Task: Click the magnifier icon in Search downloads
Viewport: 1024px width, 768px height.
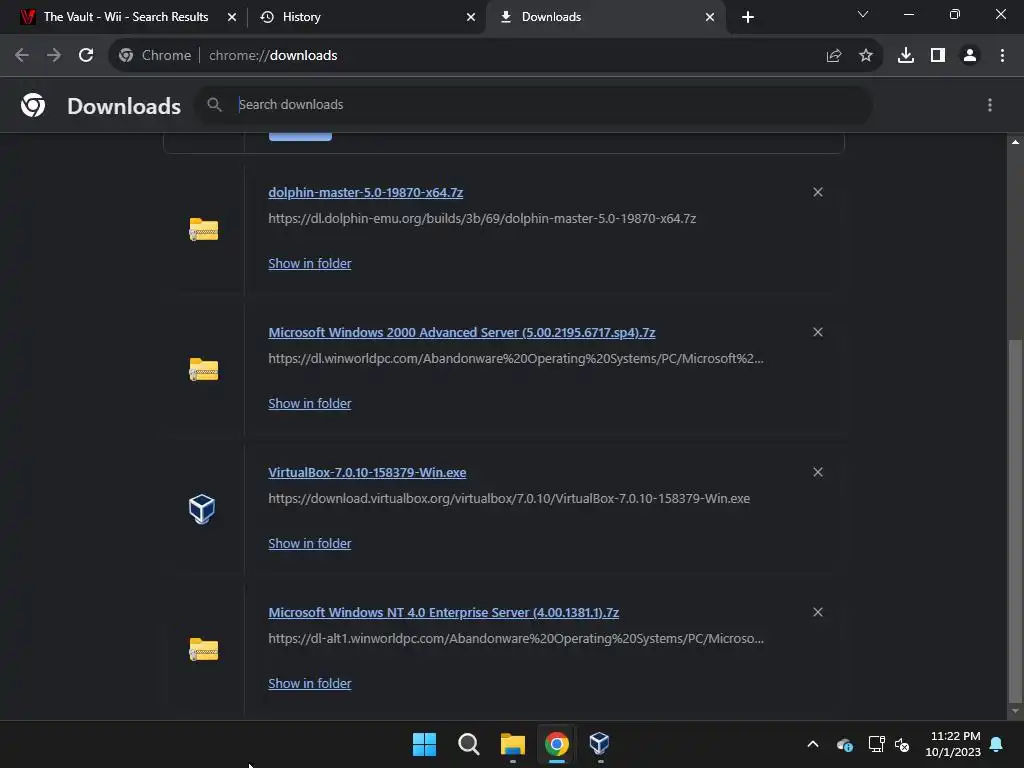Action: 214,104
